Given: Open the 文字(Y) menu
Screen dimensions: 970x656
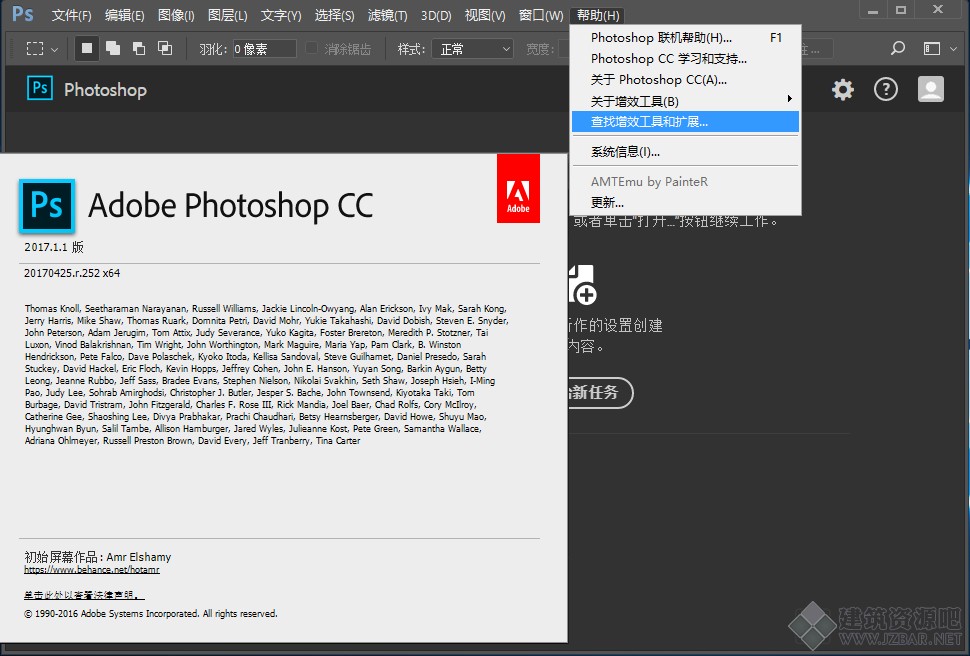Looking at the screenshot, I should 281,15.
